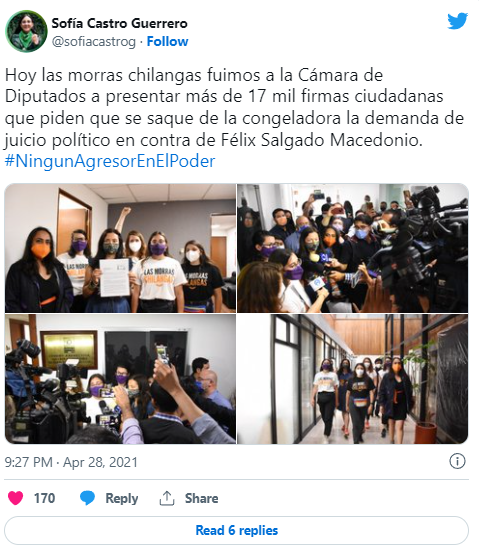Open the 9:27 PM Apr 28, 2021 timestamp

[x=71, y=462]
